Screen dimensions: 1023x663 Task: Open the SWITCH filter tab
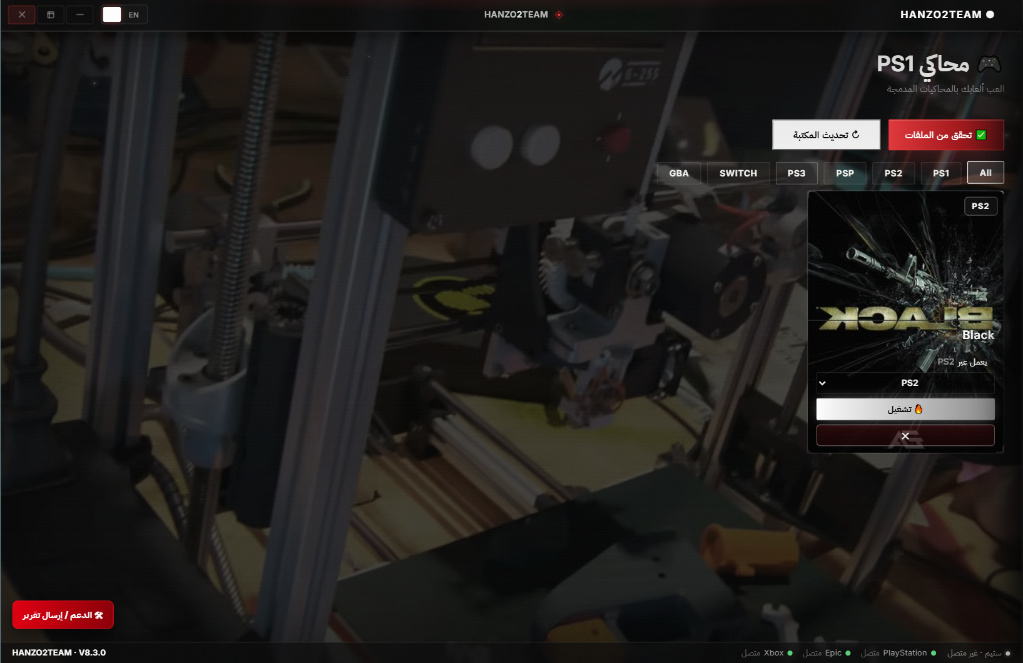739,173
